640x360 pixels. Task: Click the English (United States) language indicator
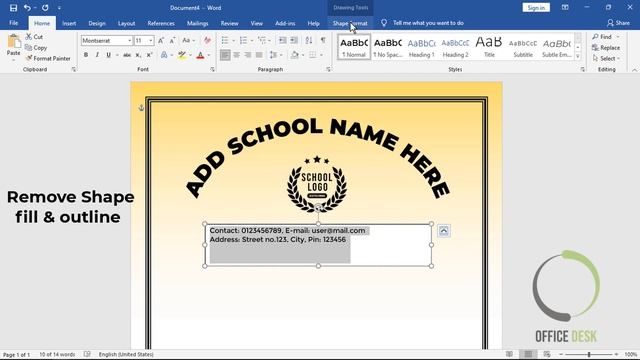[x=126, y=354]
